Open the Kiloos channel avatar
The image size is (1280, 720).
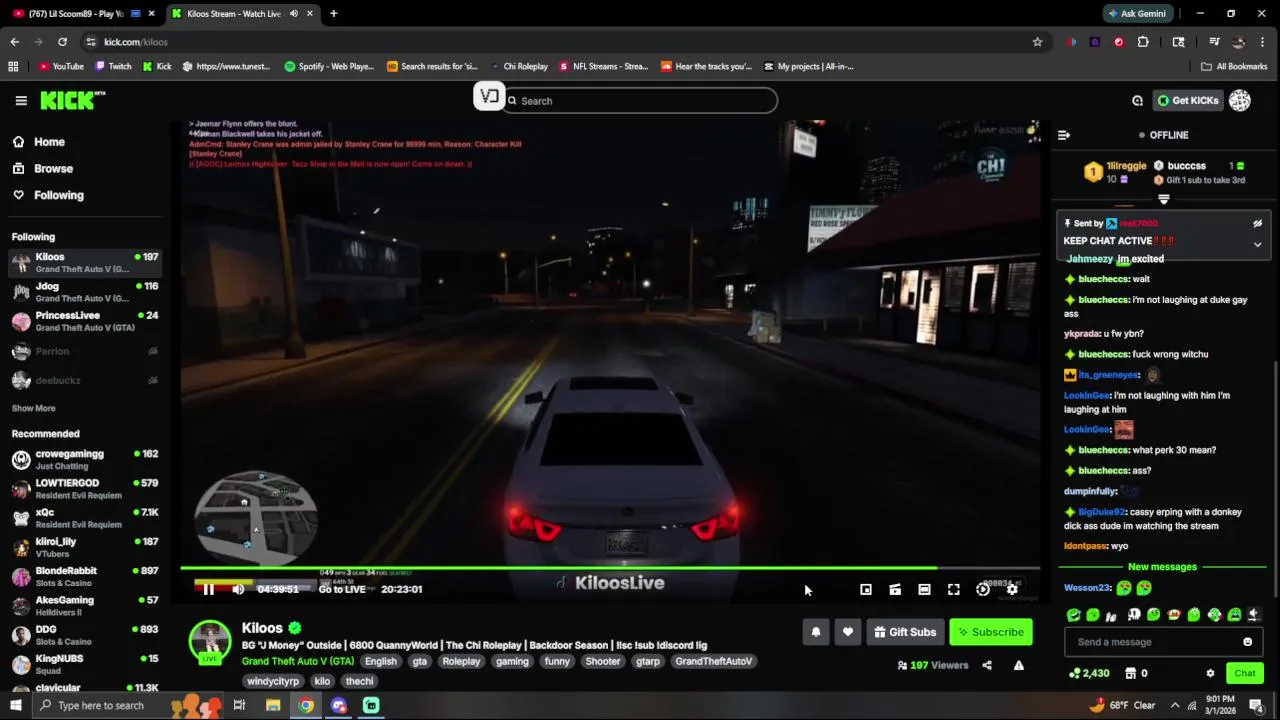[x=210, y=641]
